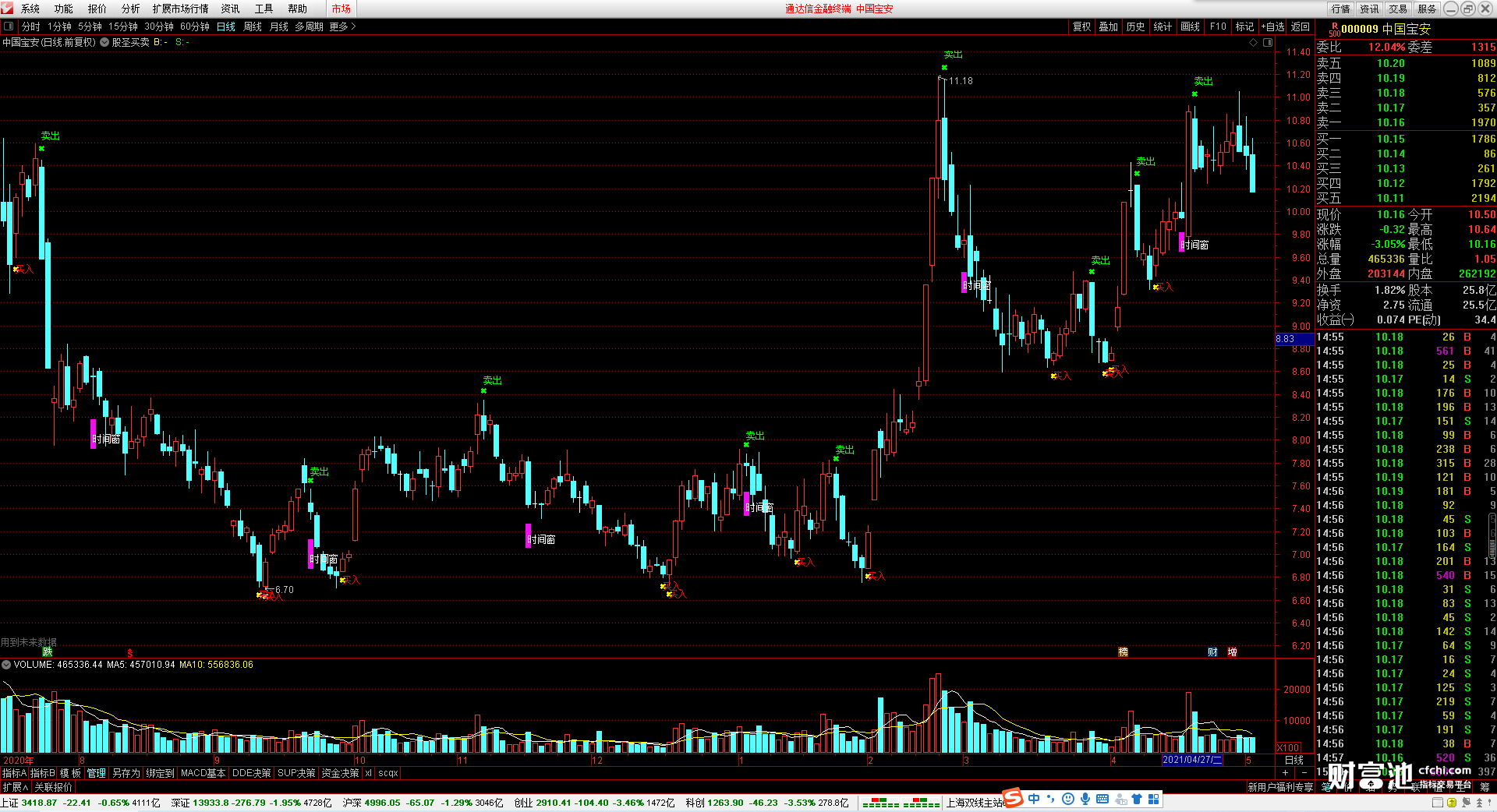
Task: Toggle 复权 price adjustment
Action: coord(1081,26)
